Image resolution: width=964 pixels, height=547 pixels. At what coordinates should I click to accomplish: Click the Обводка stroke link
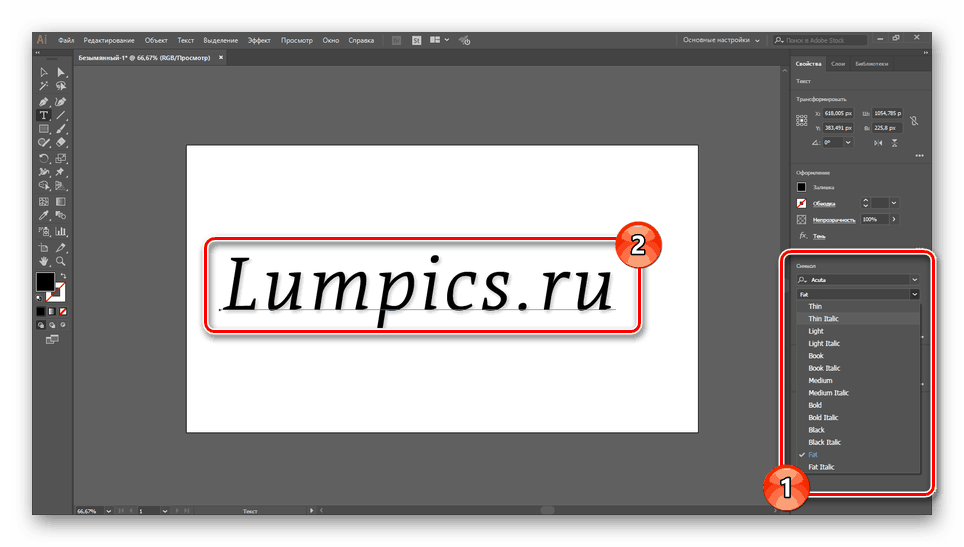point(825,203)
